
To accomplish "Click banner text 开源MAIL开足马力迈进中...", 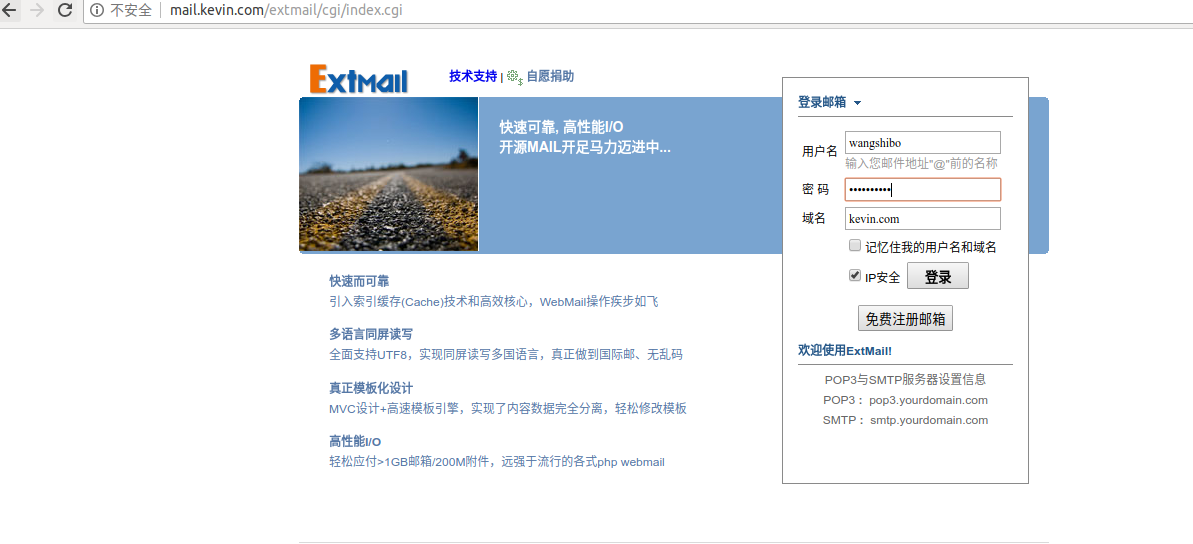I will coord(585,147).
